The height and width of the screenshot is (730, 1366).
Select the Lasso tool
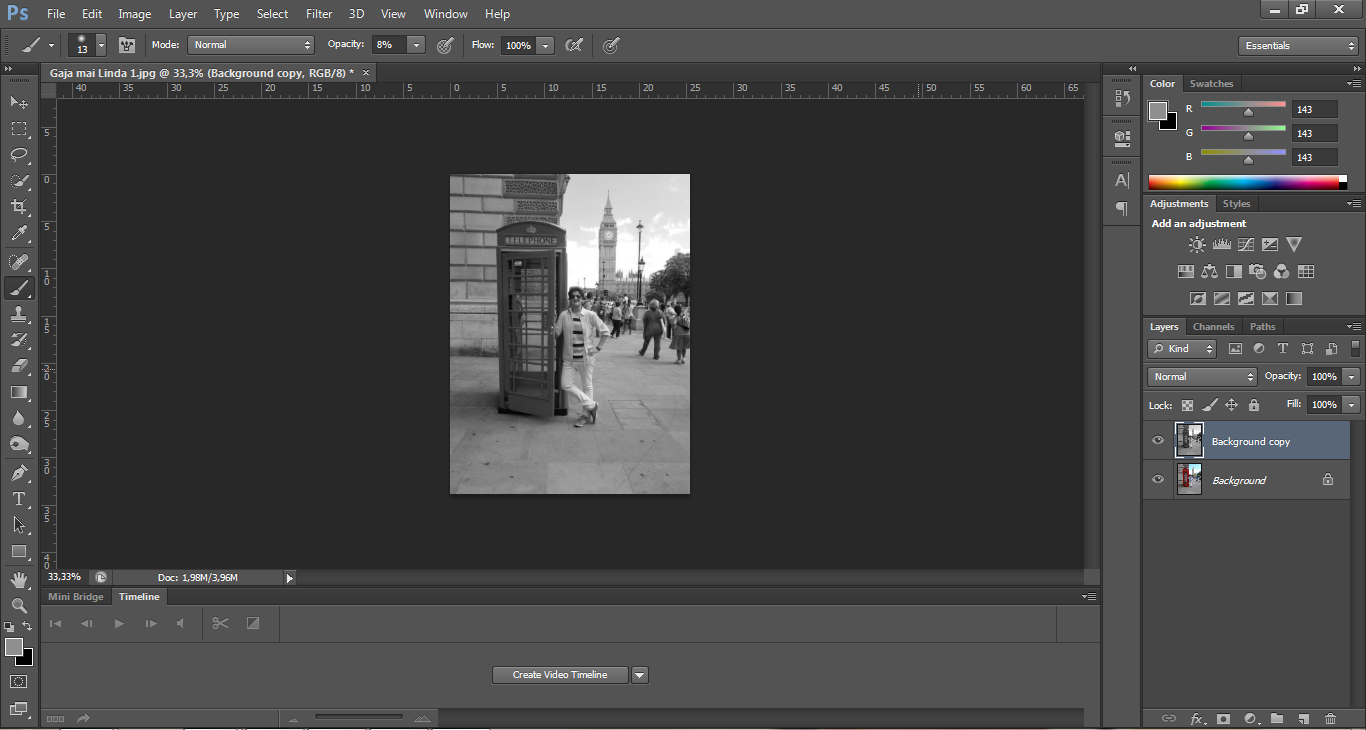click(x=19, y=154)
